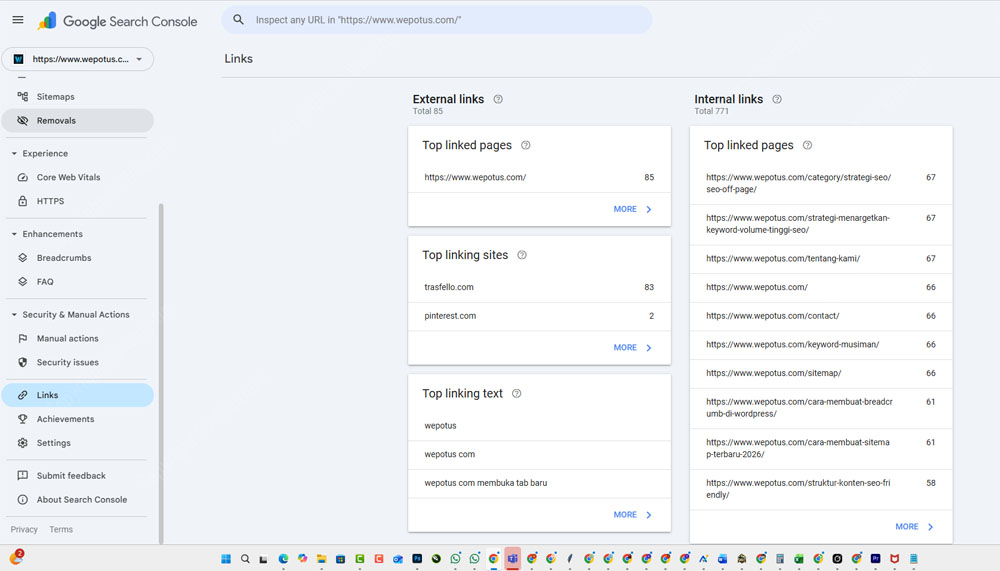Screen dimensions: 1000x571
Task: Select the pinterest.com linking site row
Action: tap(540, 316)
